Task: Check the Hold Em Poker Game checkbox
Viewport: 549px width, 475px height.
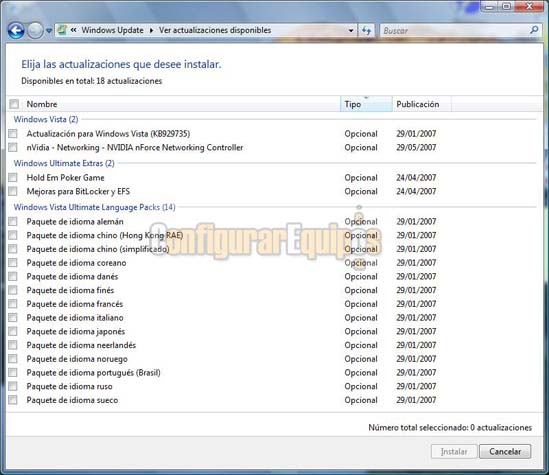Action: pyautogui.click(x=13, y=177)
